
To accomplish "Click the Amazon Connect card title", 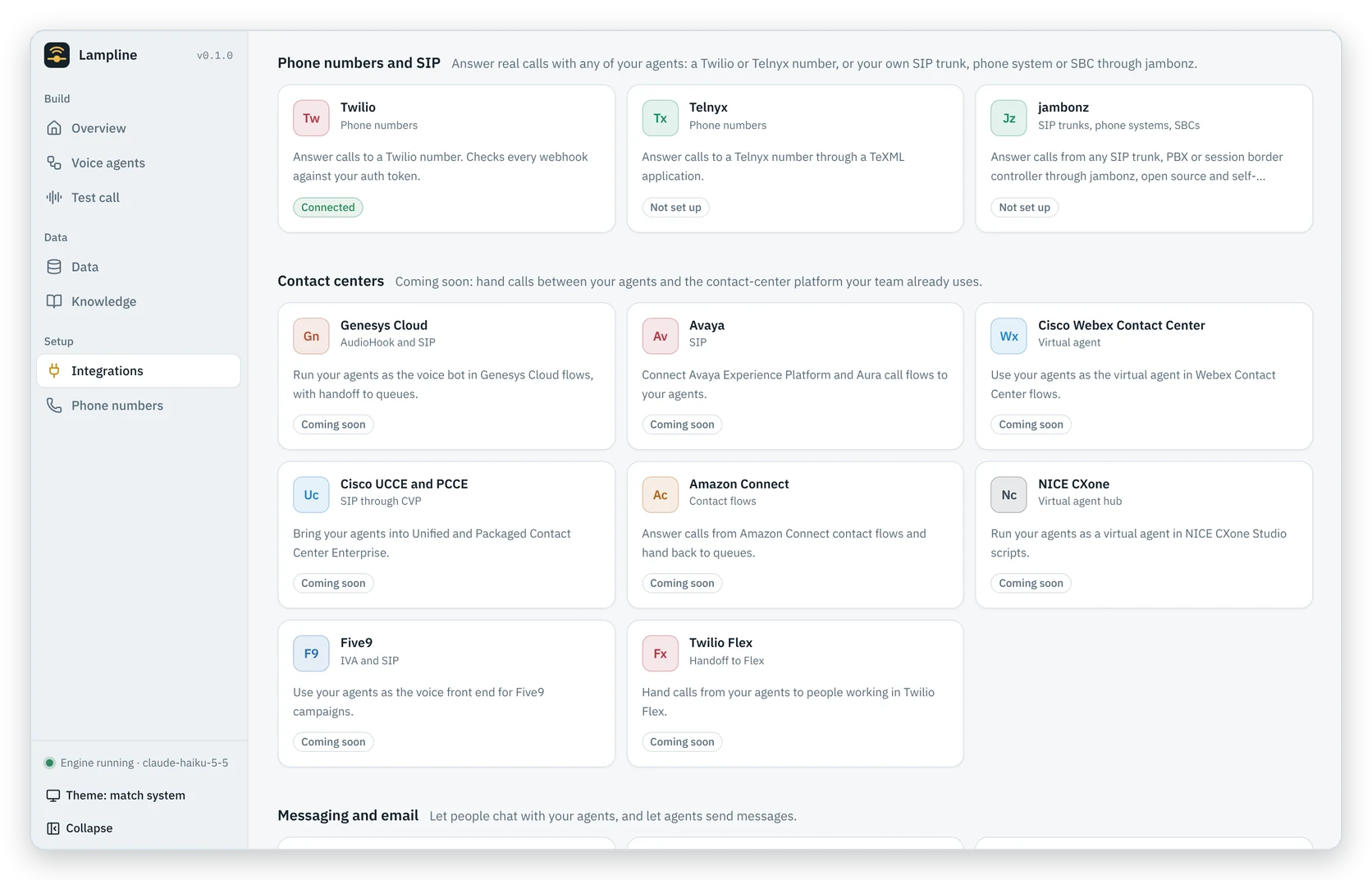I will 739,484.
